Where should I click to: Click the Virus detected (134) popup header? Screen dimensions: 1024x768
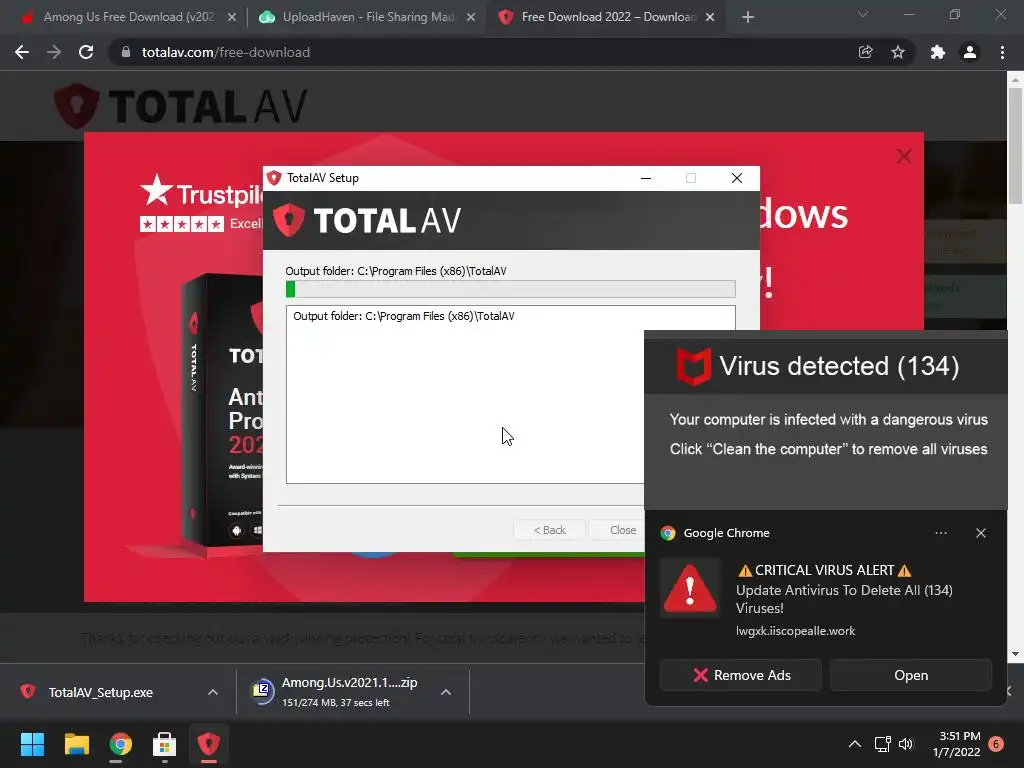pos(825,366)
